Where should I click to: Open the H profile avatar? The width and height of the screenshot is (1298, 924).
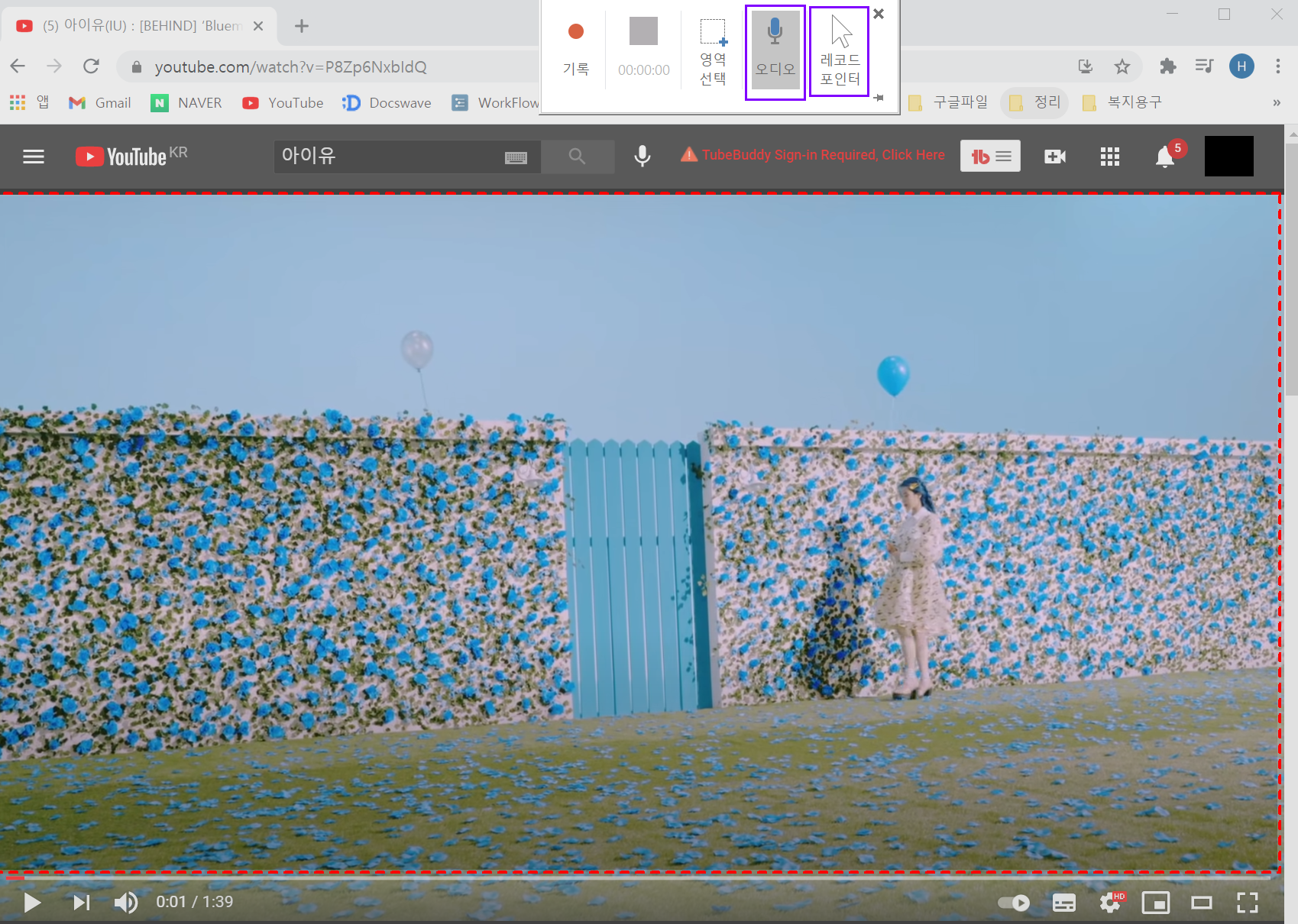click(1241, 66)
